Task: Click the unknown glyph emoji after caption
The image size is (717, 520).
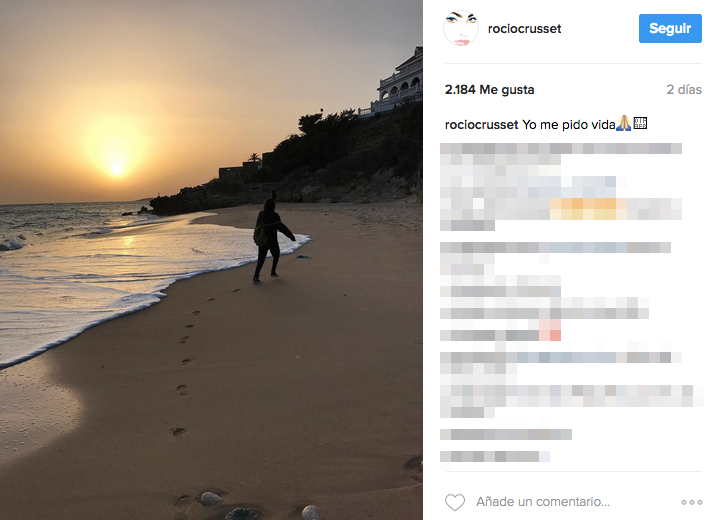Action: pos(640,123)
